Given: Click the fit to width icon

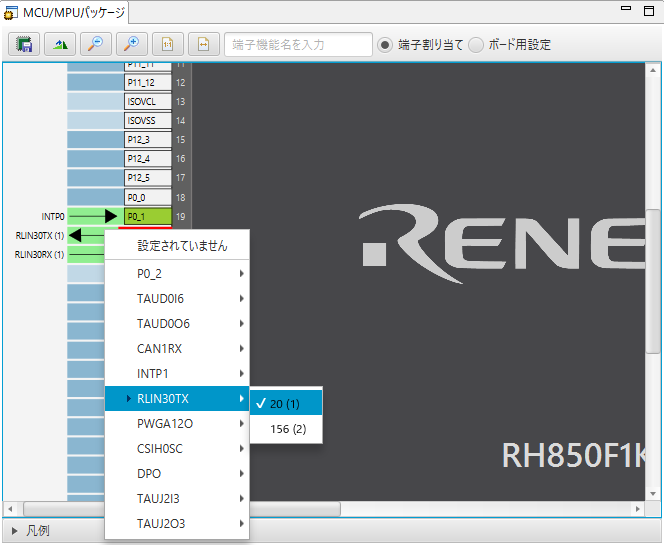Looking at the screenshot, I should (x=204, y=44).
